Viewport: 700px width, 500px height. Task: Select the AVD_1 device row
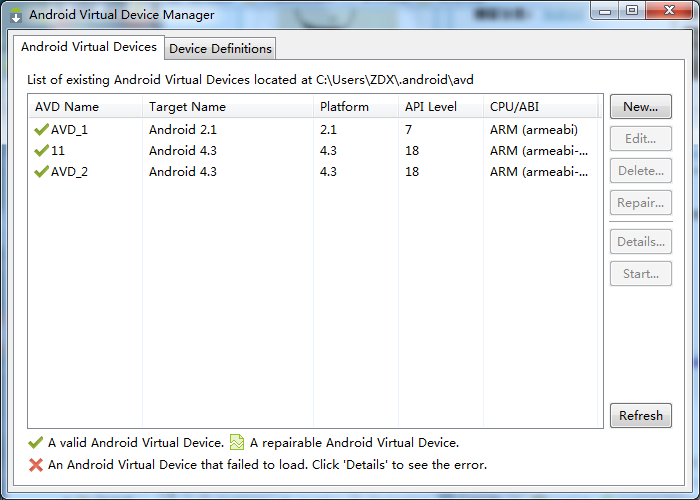(x=313, y=130)
